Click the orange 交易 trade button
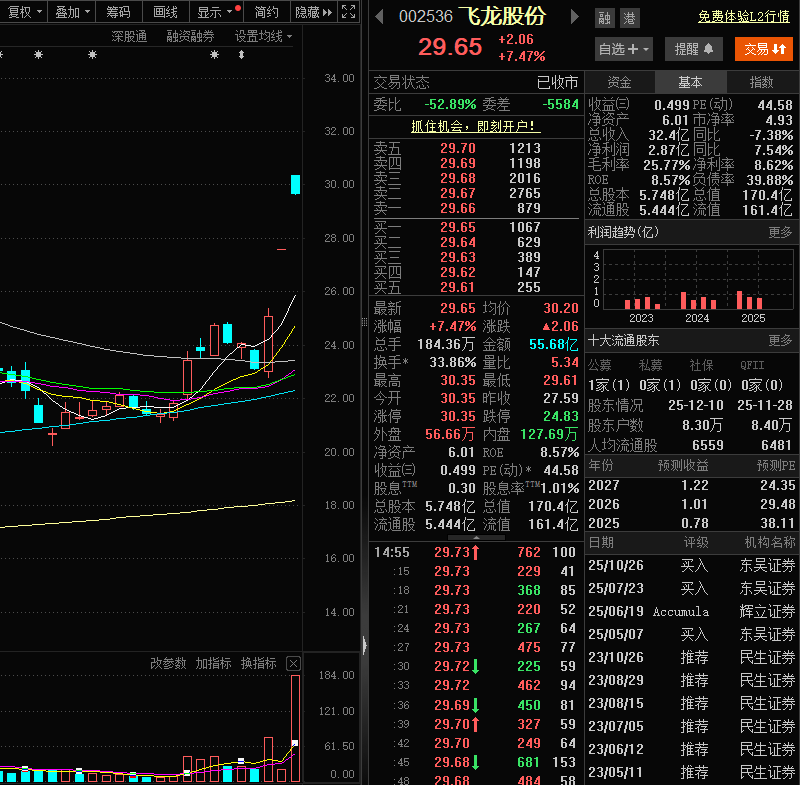Image resolution: width=800 pixels, height=785 pixels. (x=763, y=48)
